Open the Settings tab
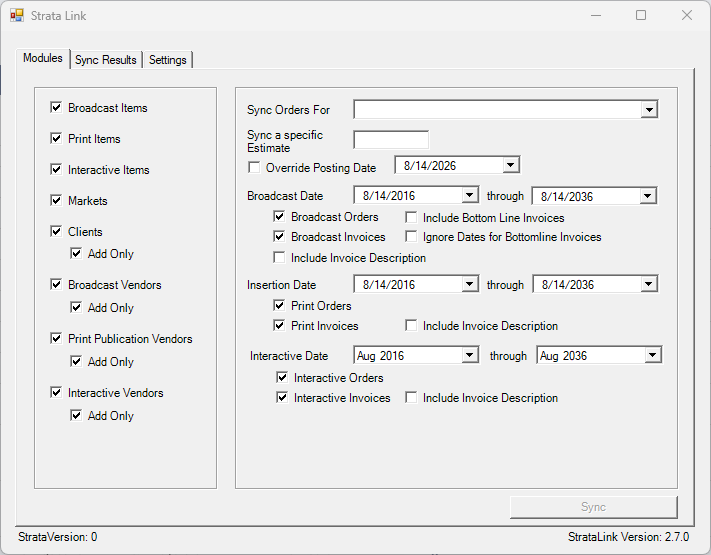 pyautogui.click(x=168, y=60)
